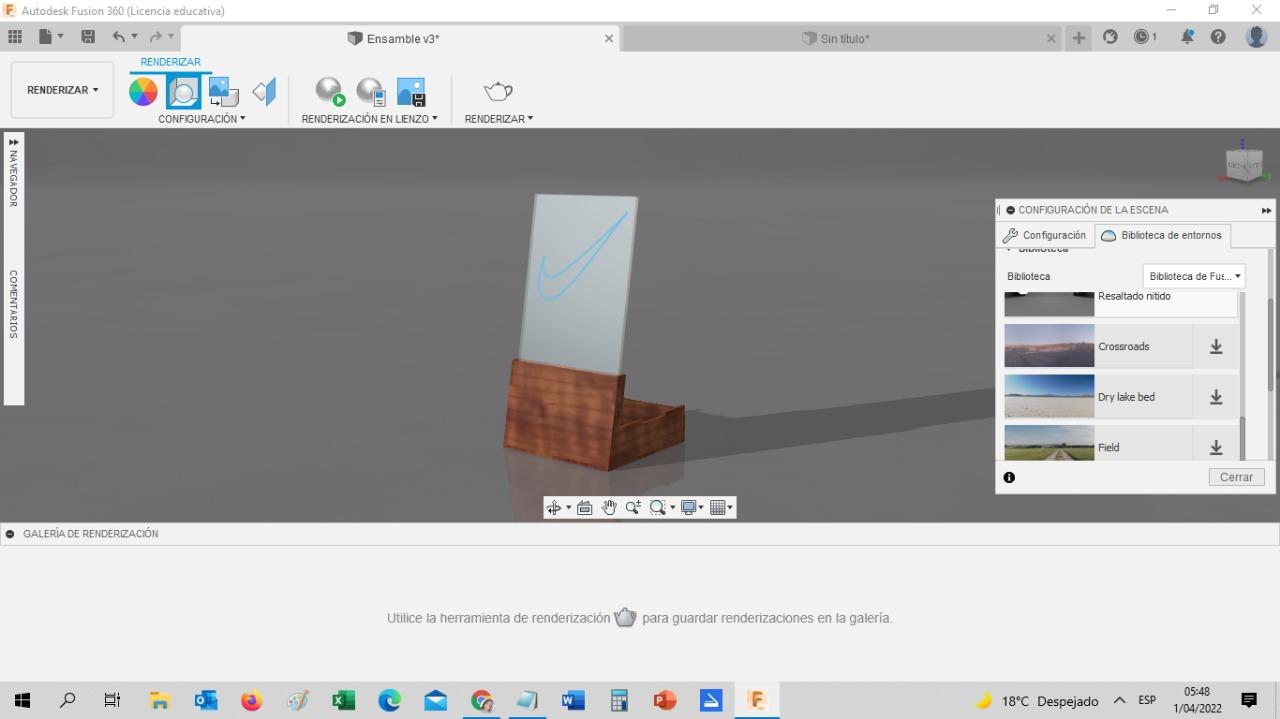Open Excel from the taskbar
Viewport: 1280px width, 719px height.
tap(343, 701)
